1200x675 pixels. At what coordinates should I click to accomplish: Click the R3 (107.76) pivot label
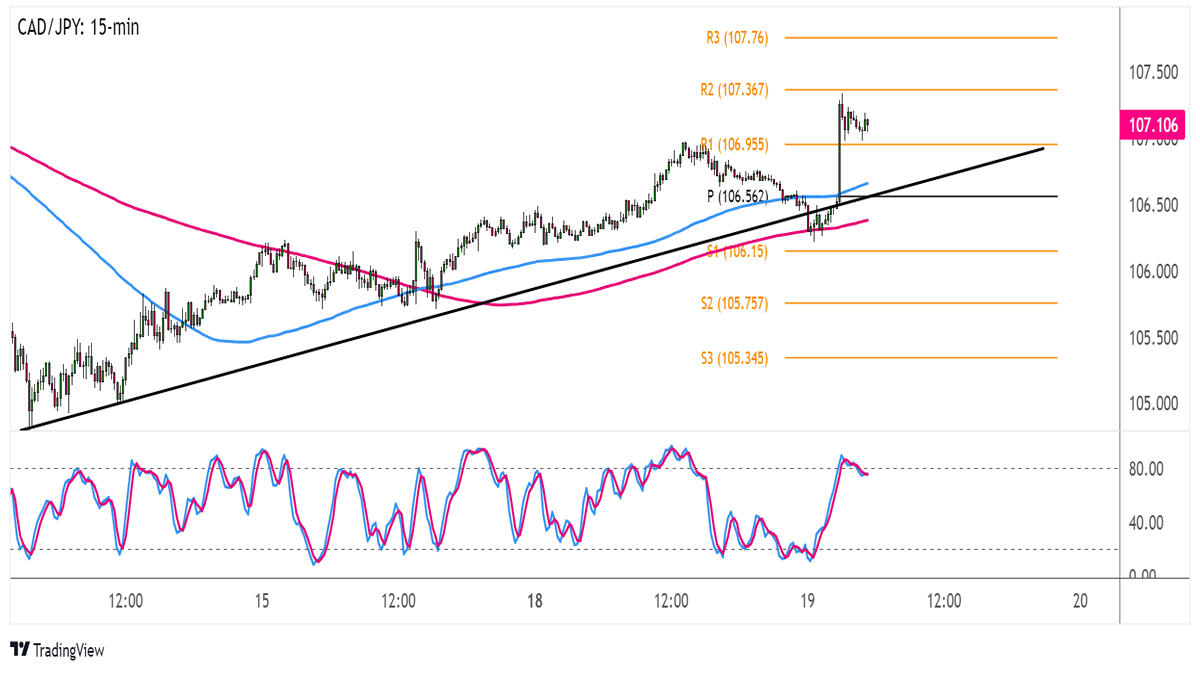point(737,38)
